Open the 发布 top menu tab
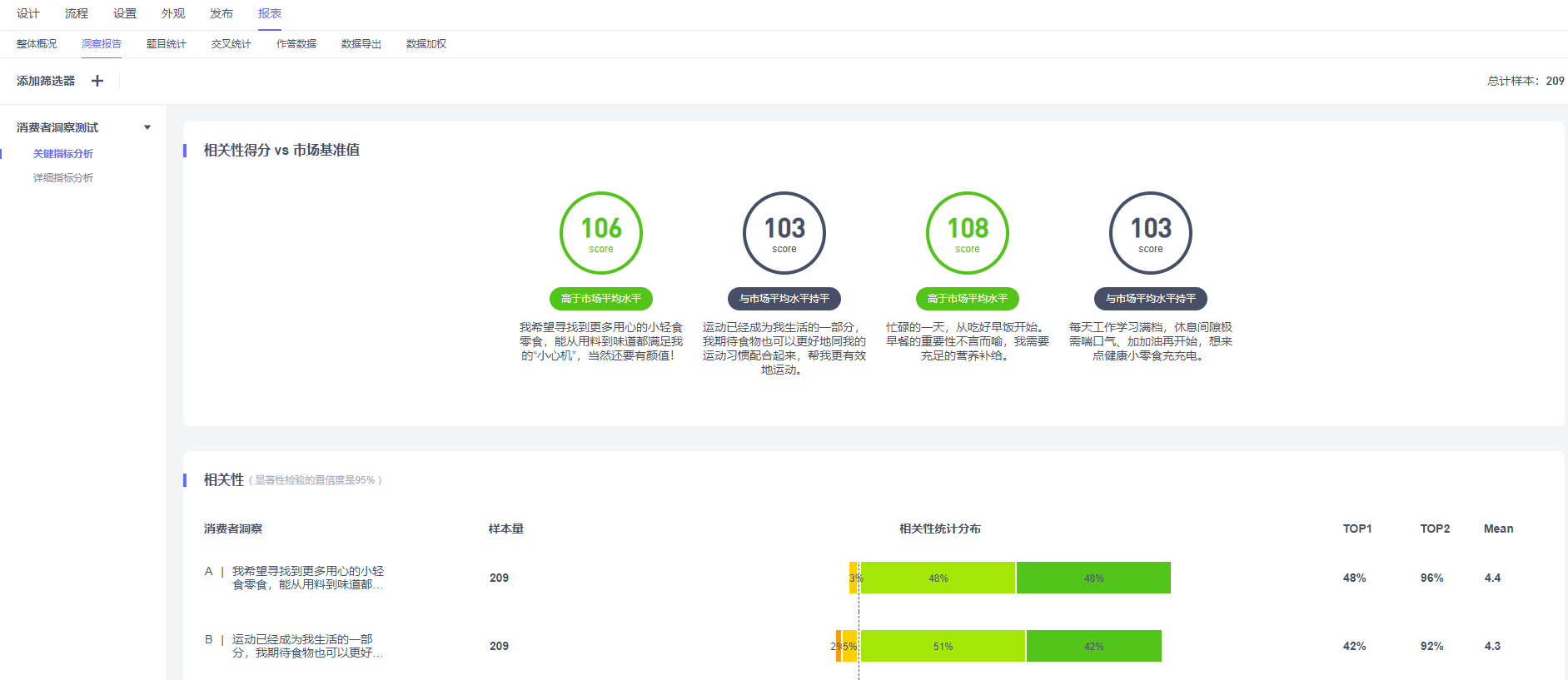This screenshot has height=680, width=1568. 222,13
